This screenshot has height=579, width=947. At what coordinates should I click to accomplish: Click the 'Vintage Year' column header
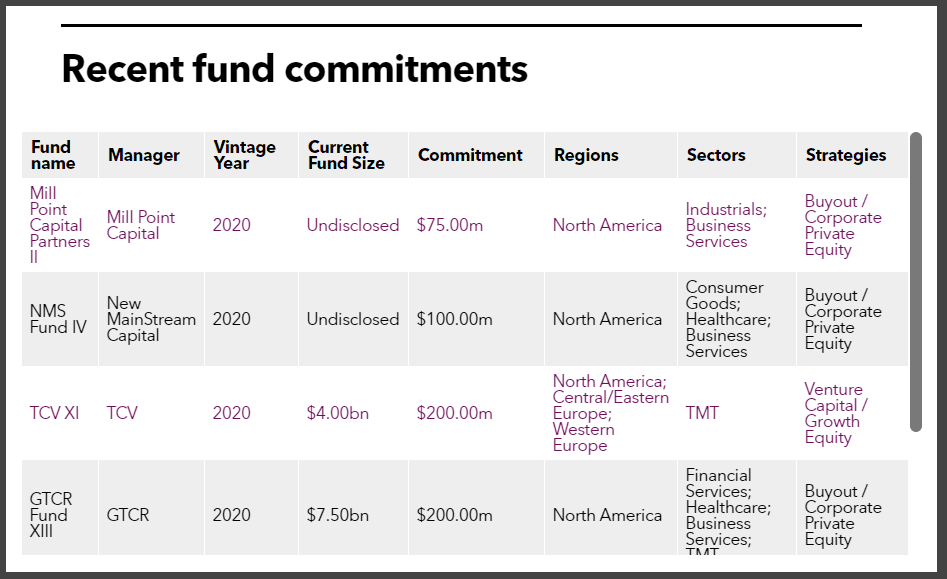point(251,155)
